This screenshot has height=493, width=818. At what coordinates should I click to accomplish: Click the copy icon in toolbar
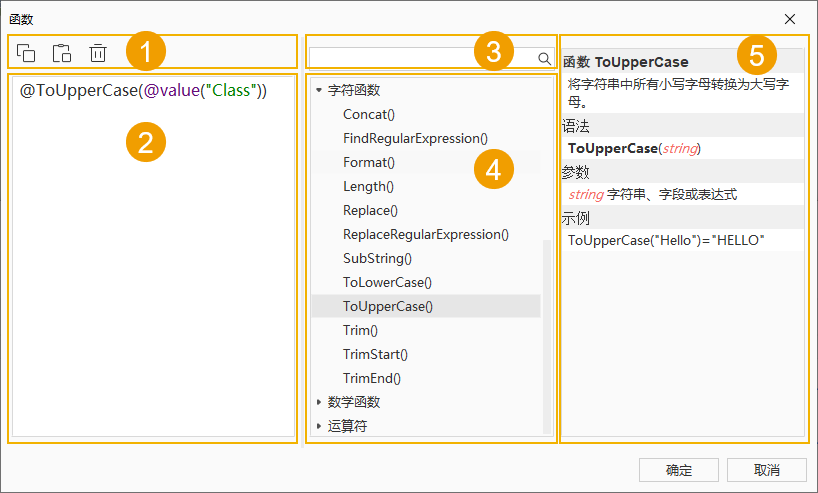click(26, 54)
